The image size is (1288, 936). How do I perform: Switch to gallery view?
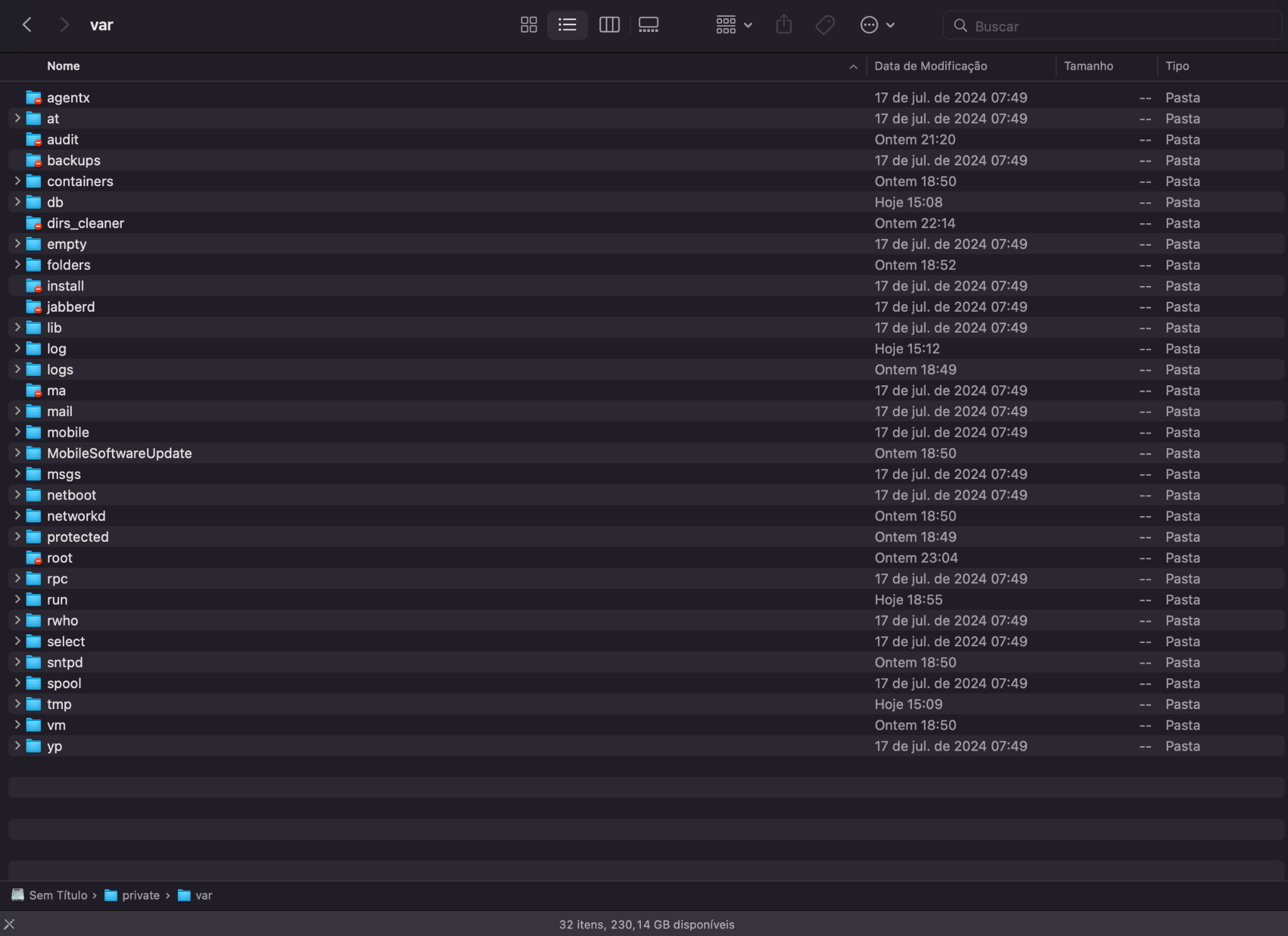click(648, 25)
